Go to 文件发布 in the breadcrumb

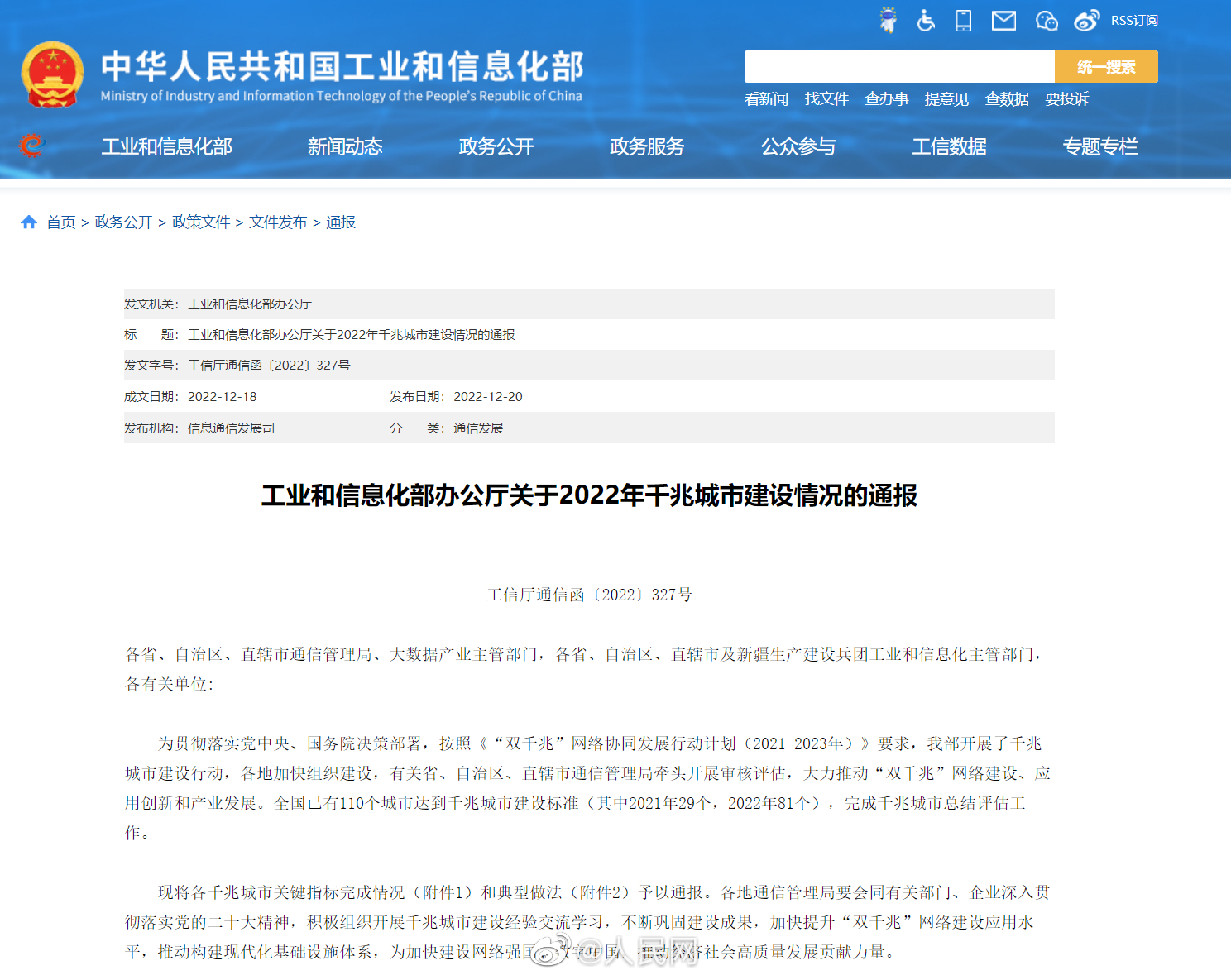[278, 222]
